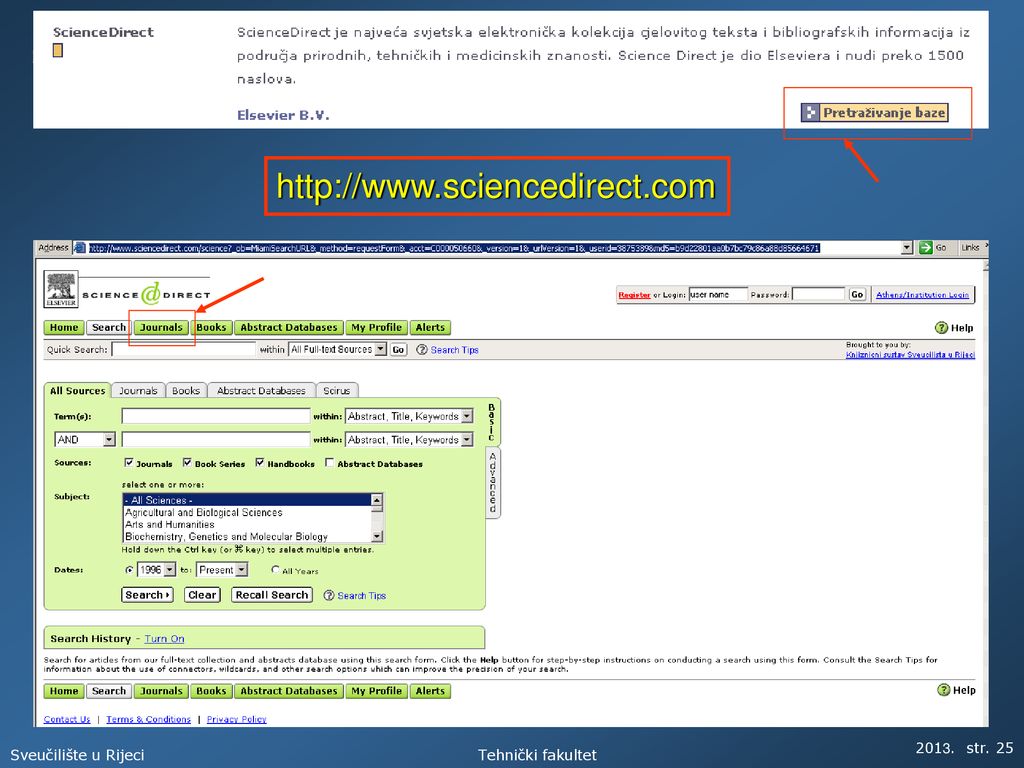This screenshot has width=1024, height=768.
Task: Open the 1996 start year dropdown
Action: pos(170,569)
